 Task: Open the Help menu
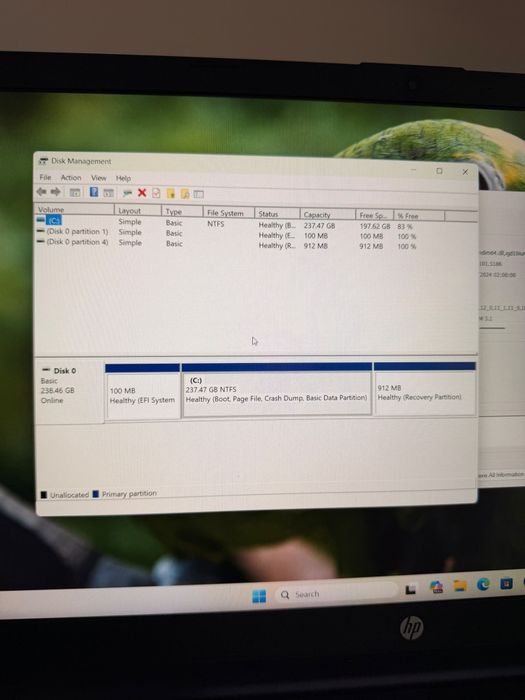pos(123,179)
